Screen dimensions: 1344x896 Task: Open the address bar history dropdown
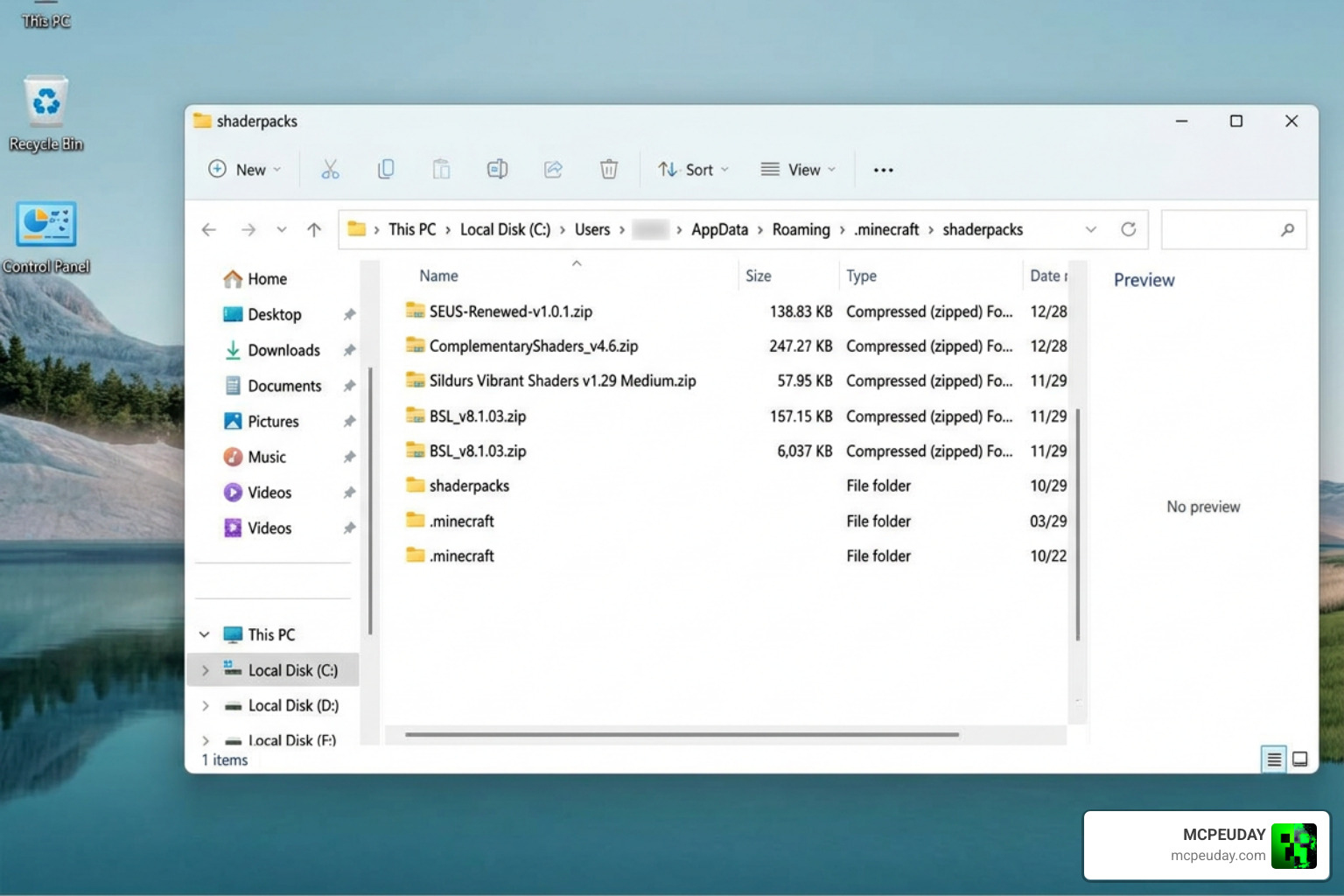coord(1090,229)
